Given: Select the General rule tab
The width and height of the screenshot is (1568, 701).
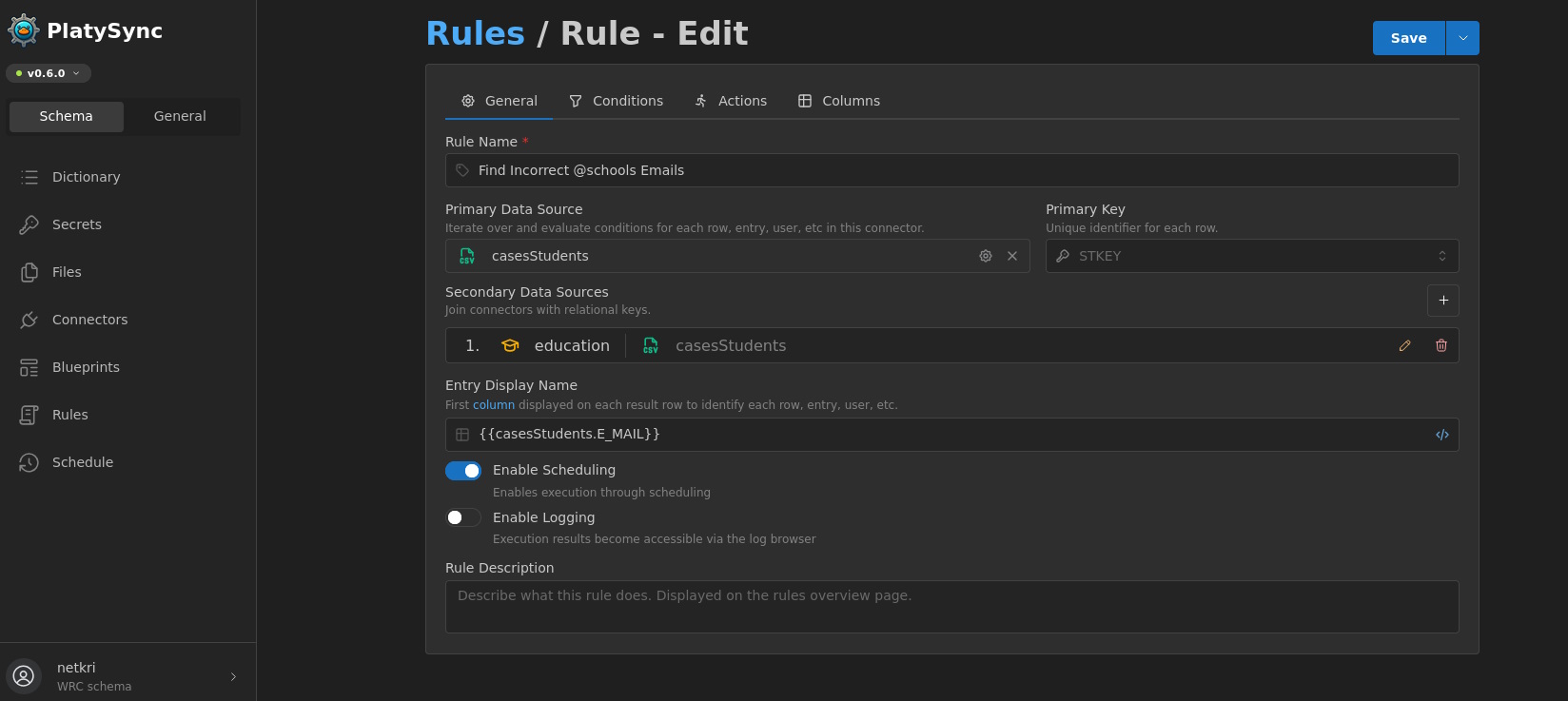Looking at the screenshot, I should (500, 101).
